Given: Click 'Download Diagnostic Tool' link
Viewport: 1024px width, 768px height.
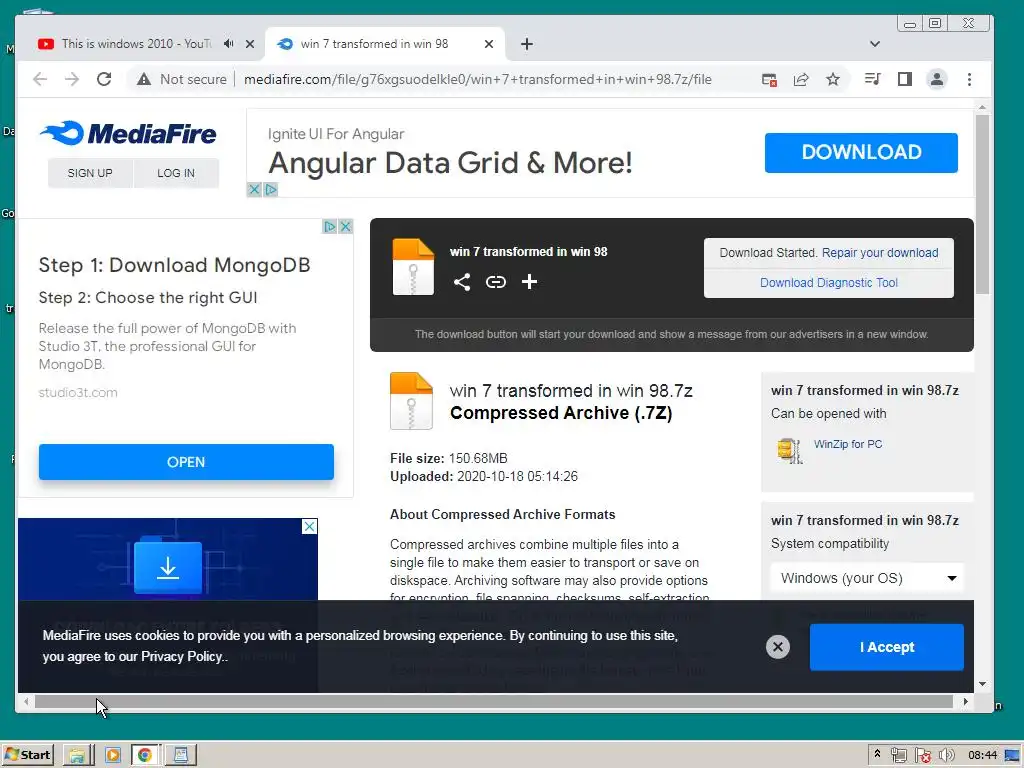Looking at the screenshot, I should [829, 283].
